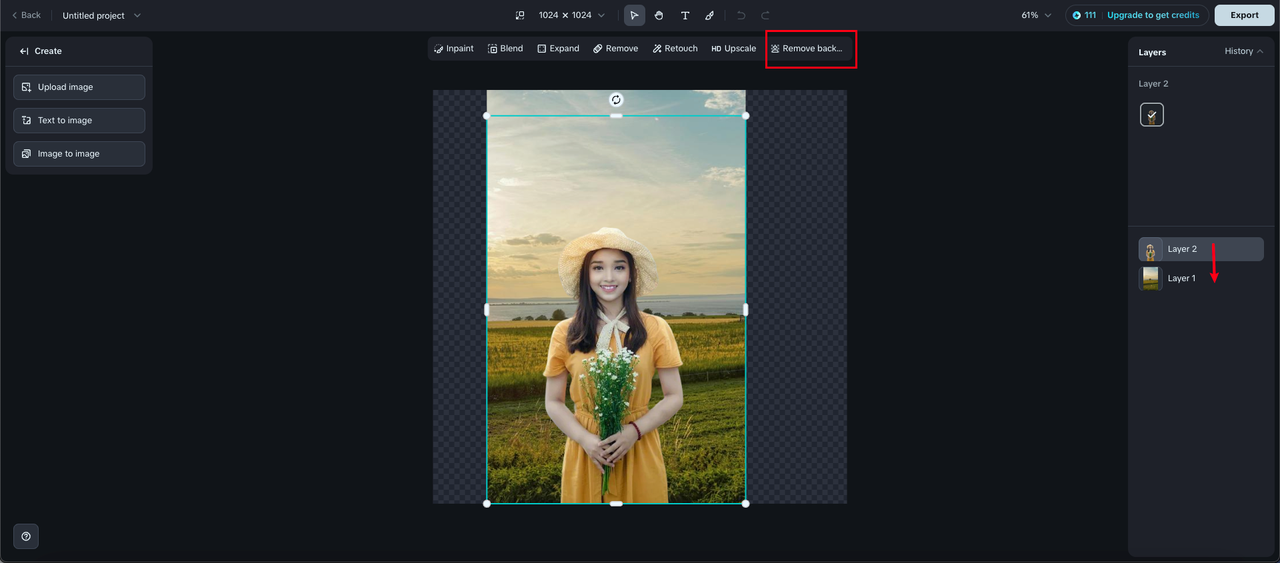1280x563 pixels.
Task: Click the Layer 2 preview thumbnail
Action: point(1152,115)
